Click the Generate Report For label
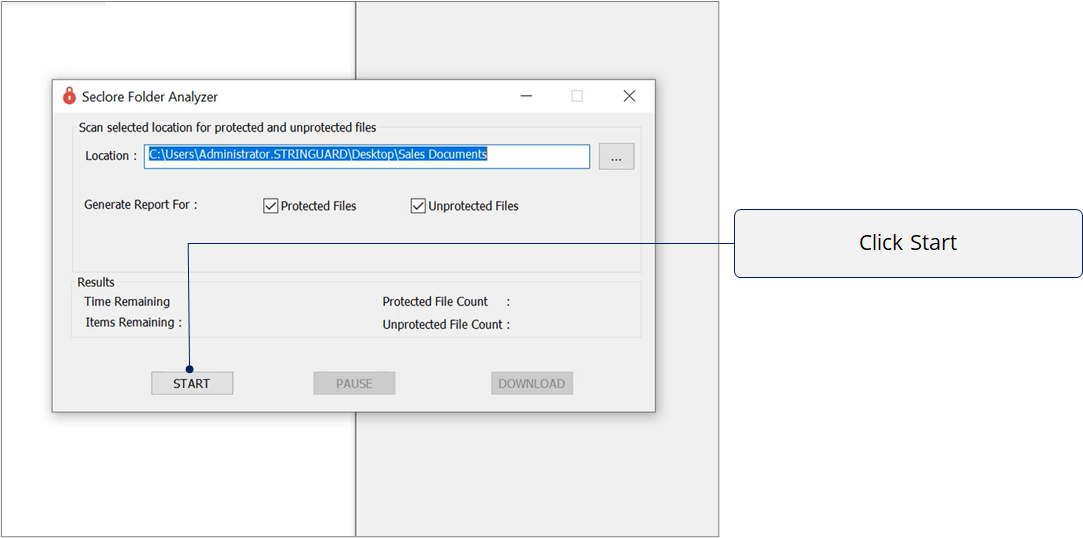 (140, 205)
